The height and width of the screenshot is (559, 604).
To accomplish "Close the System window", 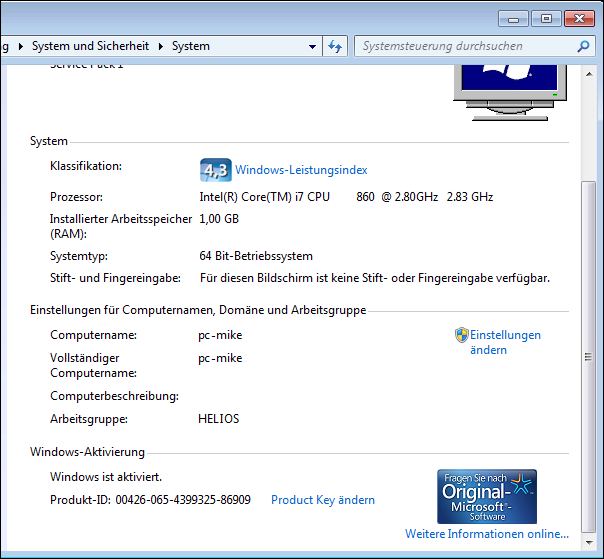I will click(x=579, y=18).
